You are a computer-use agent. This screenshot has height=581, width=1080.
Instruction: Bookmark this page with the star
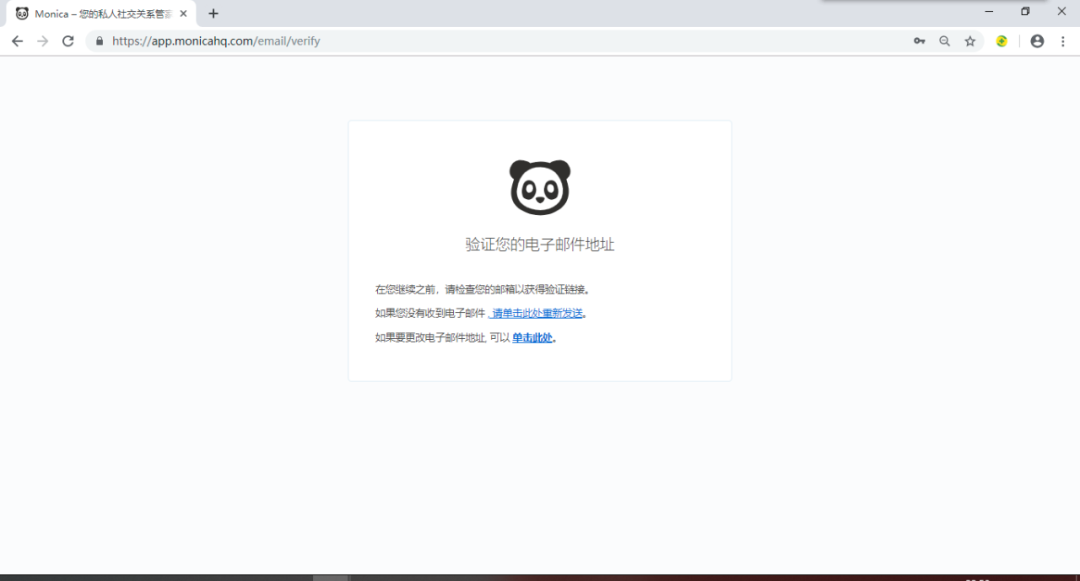(x=971, y=41)
